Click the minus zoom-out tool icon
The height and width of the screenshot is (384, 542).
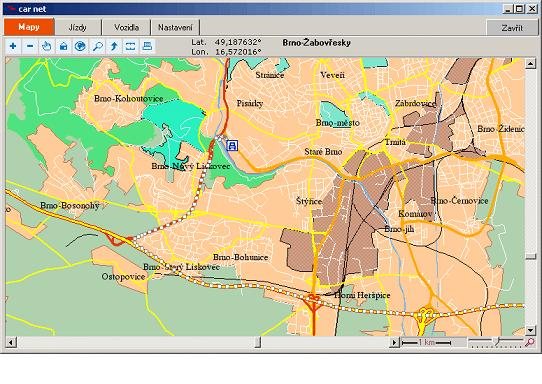tap(30, 46)
